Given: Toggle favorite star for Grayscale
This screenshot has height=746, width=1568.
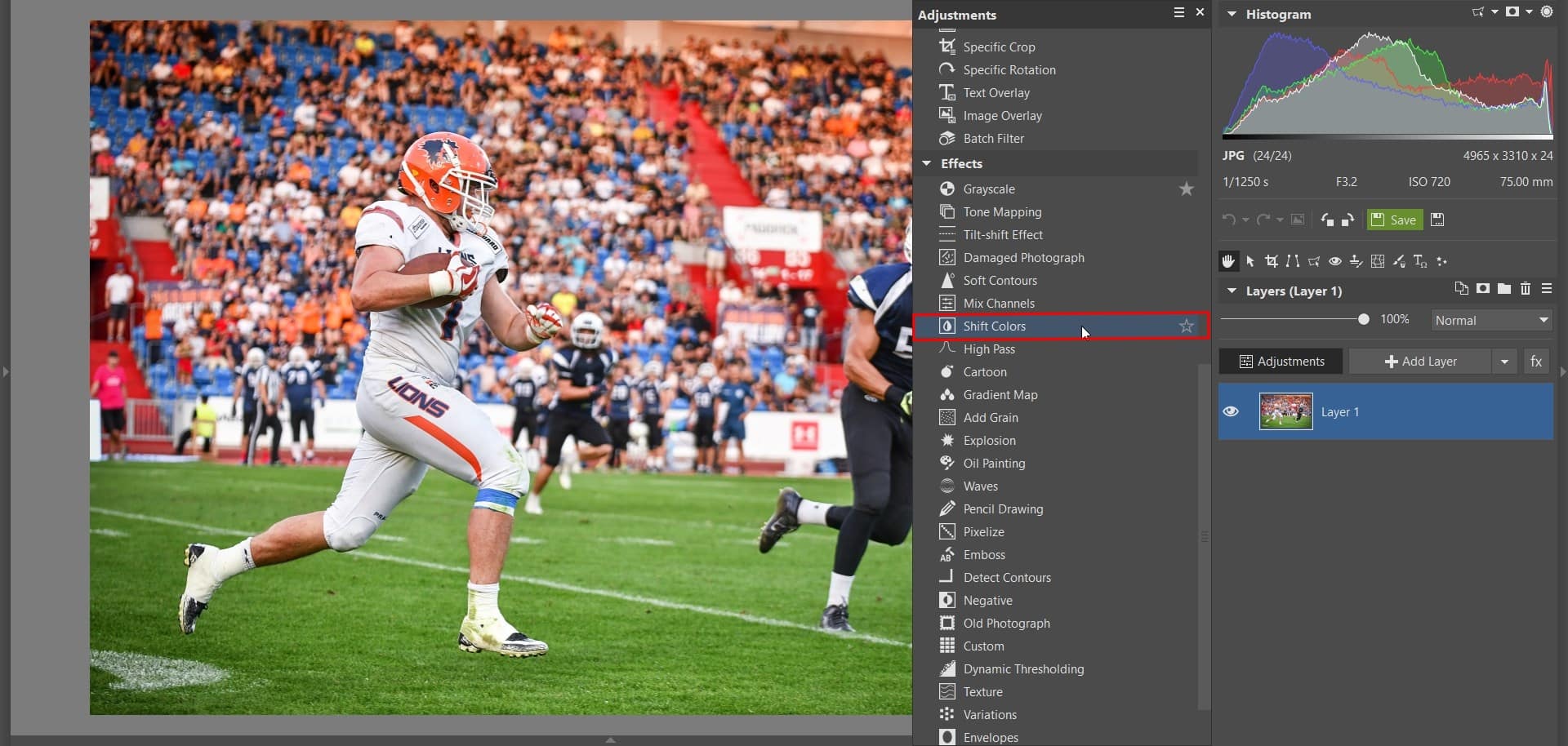Looking at the screenshot, I should point(1187,189).
